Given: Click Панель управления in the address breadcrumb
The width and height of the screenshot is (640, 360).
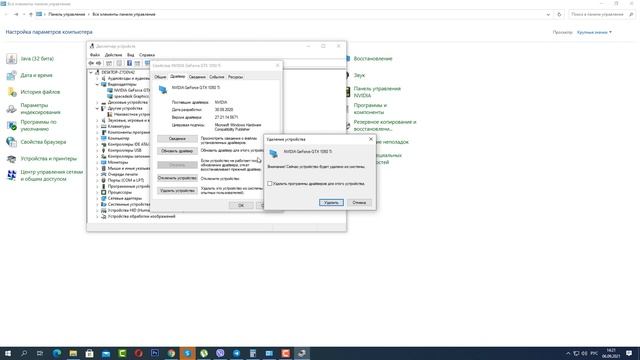Looking at the screenshot, I should click(67, 14).
